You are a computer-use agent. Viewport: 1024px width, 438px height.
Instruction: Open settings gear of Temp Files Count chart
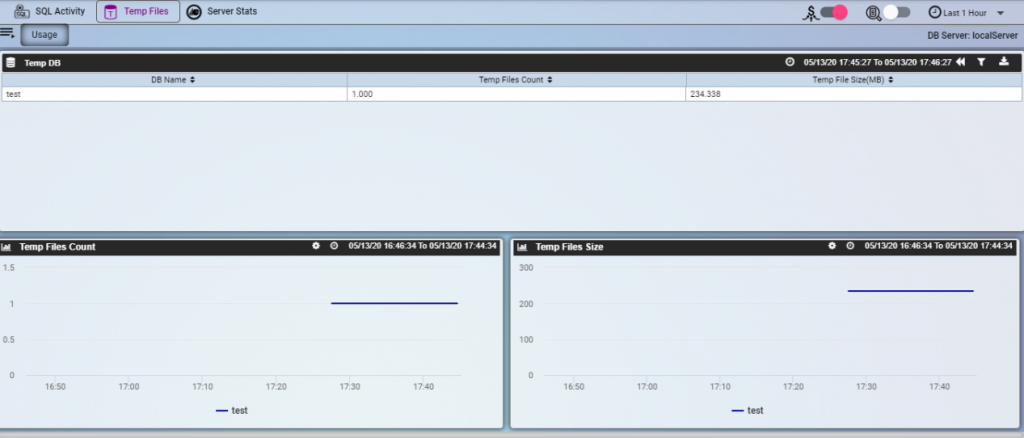point(316,246)
